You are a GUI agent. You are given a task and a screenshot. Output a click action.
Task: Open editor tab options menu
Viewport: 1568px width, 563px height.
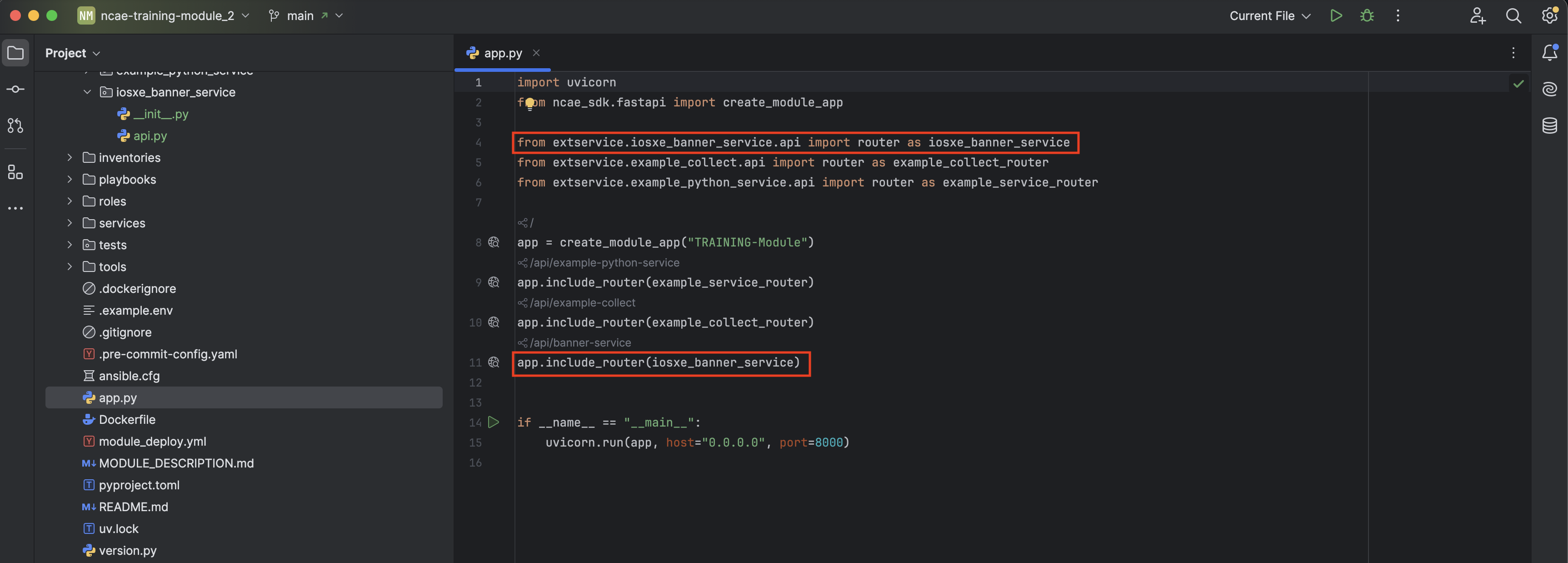[x=1513, y=53]
